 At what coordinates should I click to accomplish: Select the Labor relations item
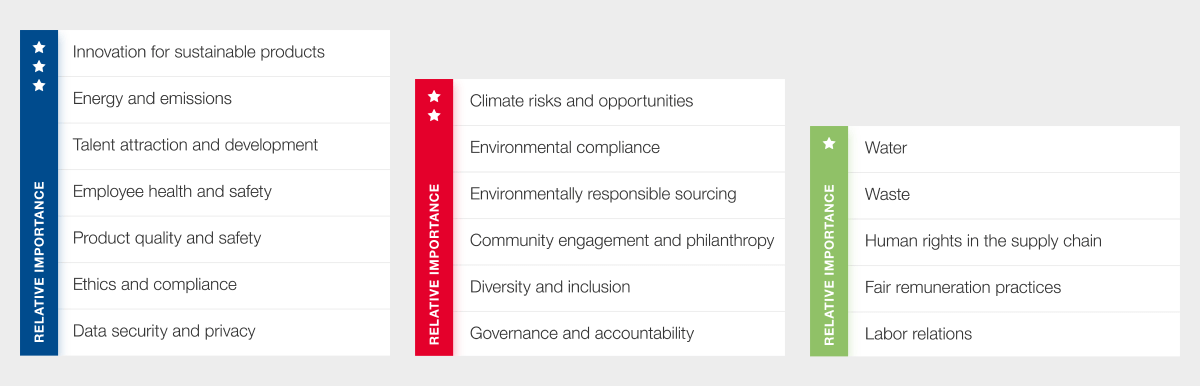[1014, 335]
